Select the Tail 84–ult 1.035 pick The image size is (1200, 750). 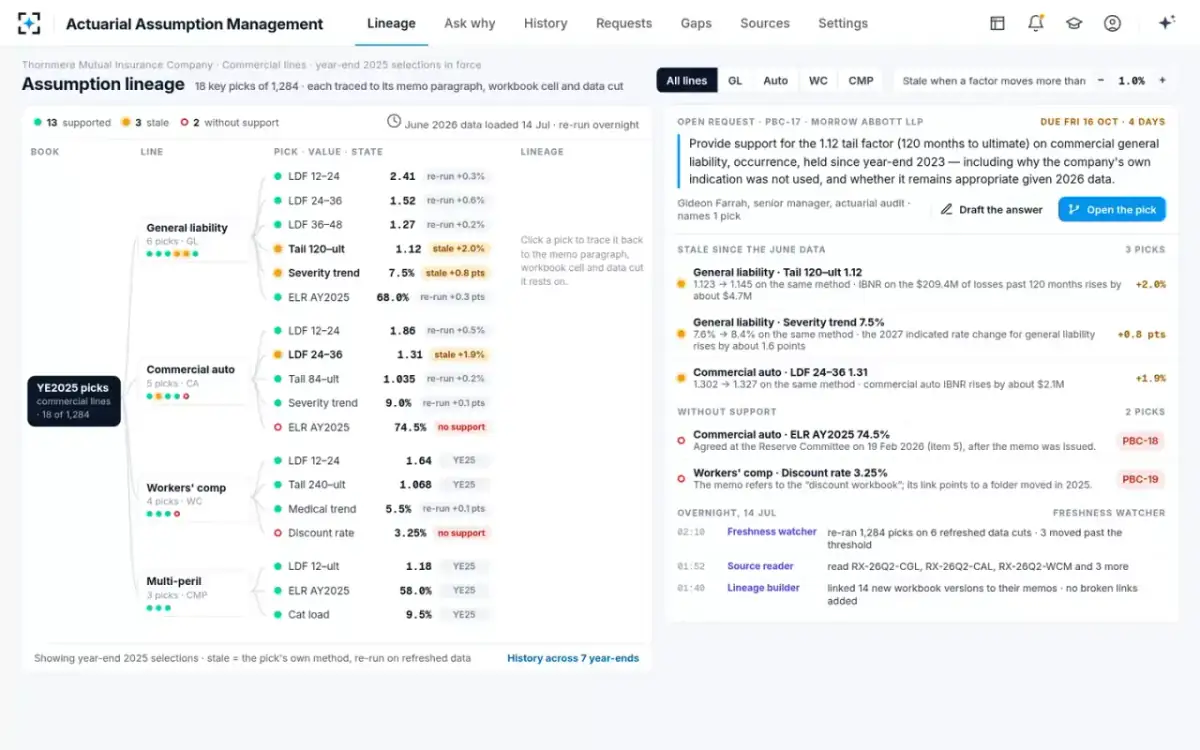pyautogui.click(x=383, y=379)
